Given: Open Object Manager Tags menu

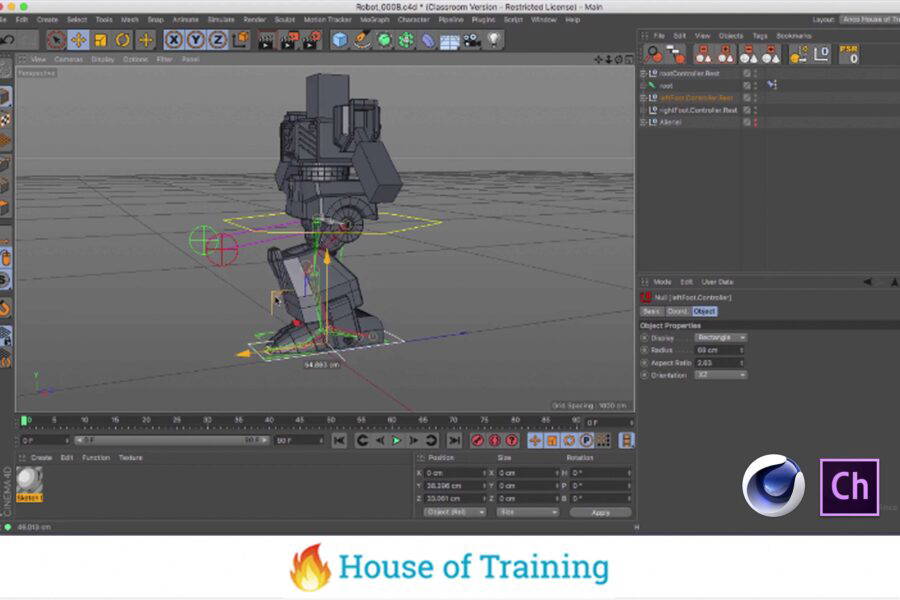Looking at the screenshot, I should pos(760,36).
